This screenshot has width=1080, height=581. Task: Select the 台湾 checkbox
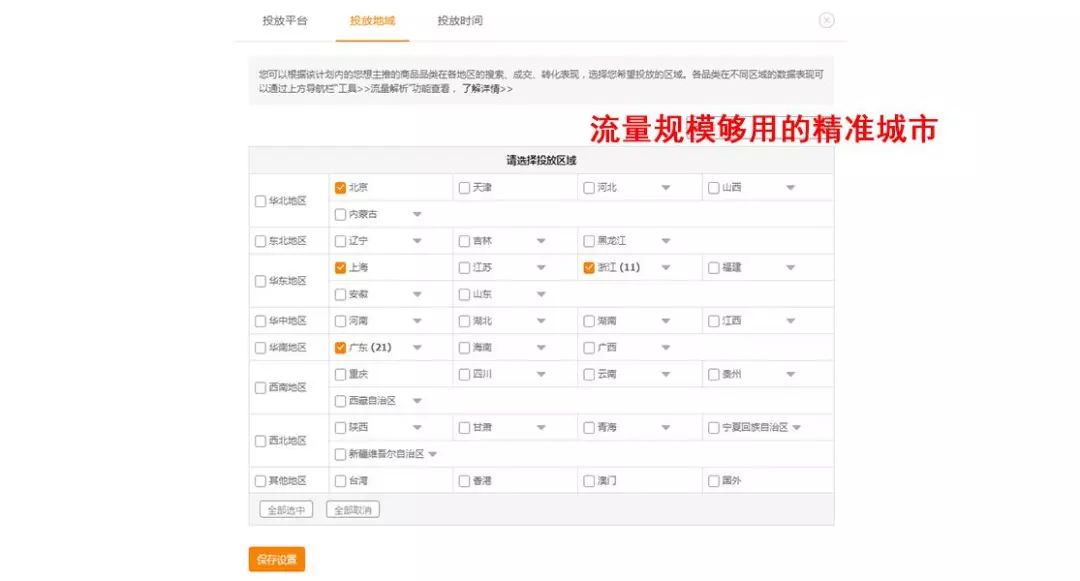[338, 480]
